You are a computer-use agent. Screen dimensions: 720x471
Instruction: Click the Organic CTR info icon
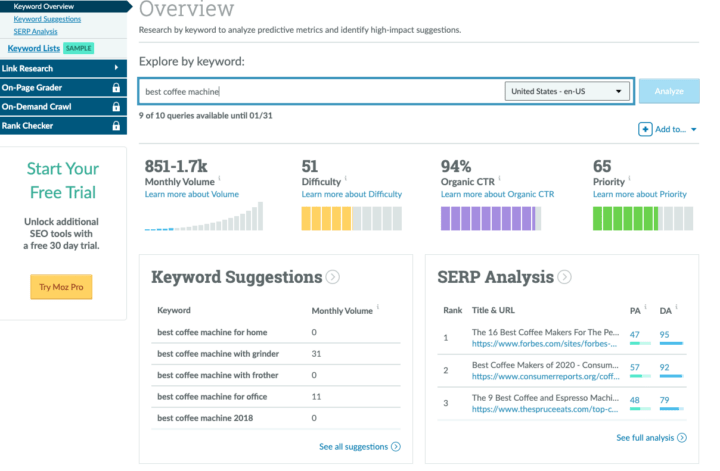tap(500, 178)
